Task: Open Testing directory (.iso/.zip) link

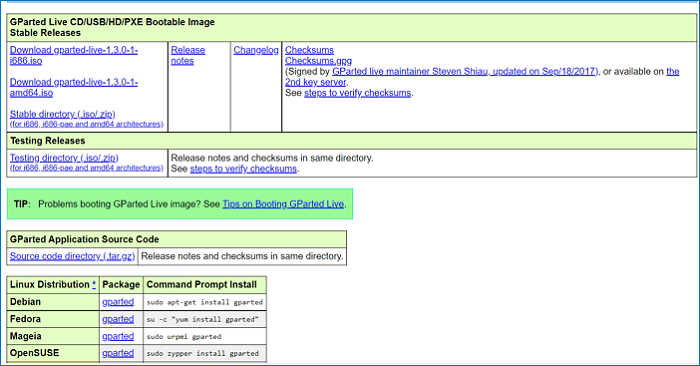Action: coord(64,158)
